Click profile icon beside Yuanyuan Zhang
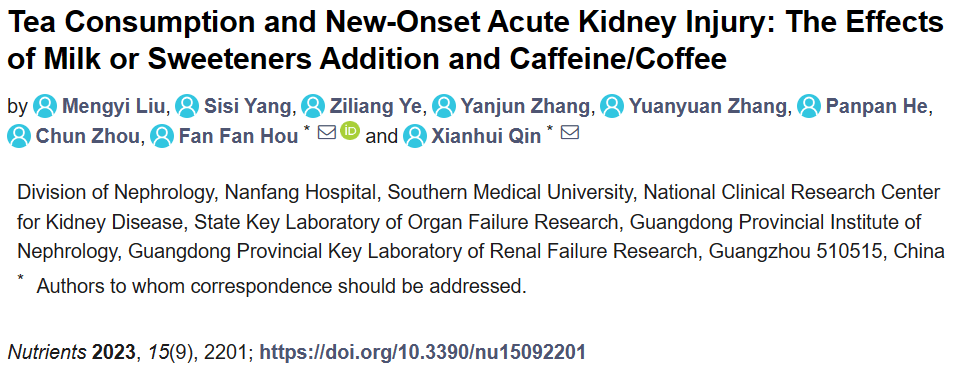Image resolution: width=965 pixels, height=374 pixels. 612,106
